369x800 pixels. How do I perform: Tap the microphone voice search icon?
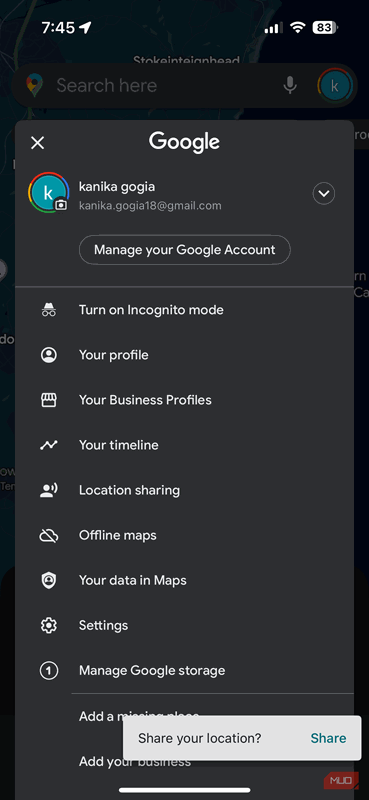(x=290, y=85)
